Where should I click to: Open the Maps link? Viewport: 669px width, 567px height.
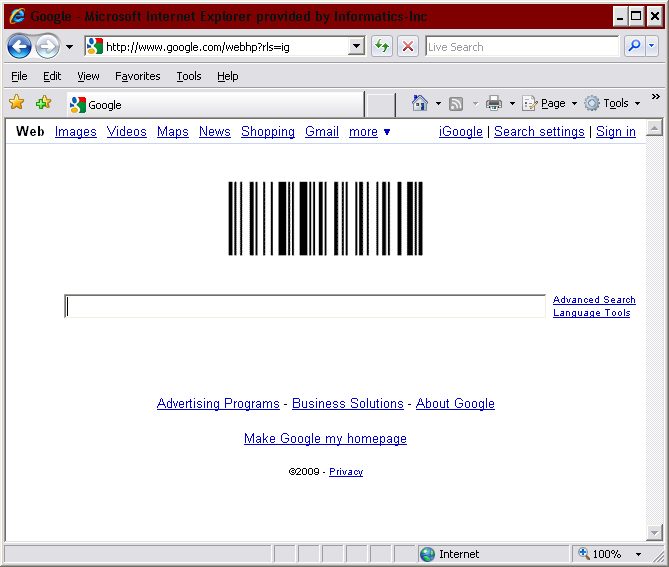click(173, 132)
